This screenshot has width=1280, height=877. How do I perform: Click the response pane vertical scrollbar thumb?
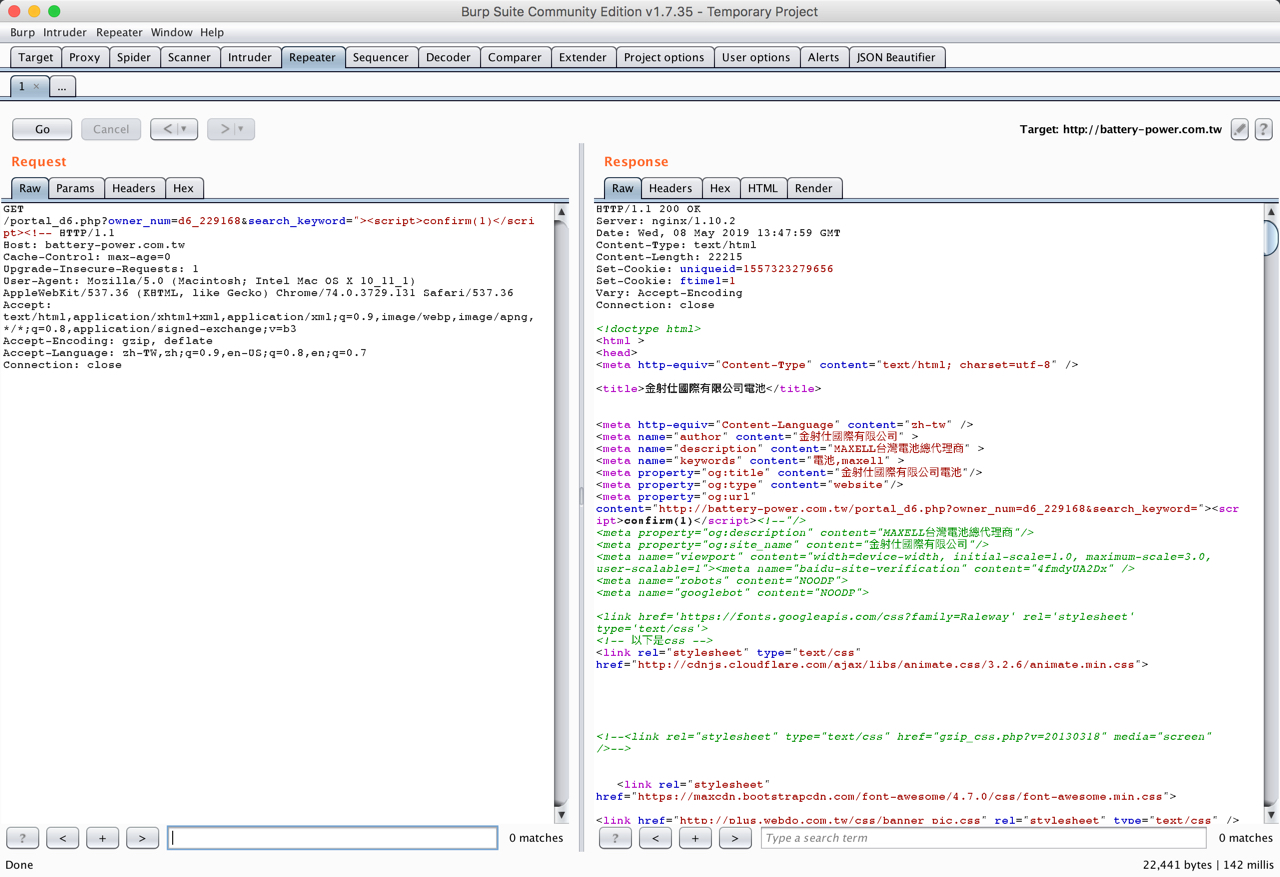[1271, 238]
